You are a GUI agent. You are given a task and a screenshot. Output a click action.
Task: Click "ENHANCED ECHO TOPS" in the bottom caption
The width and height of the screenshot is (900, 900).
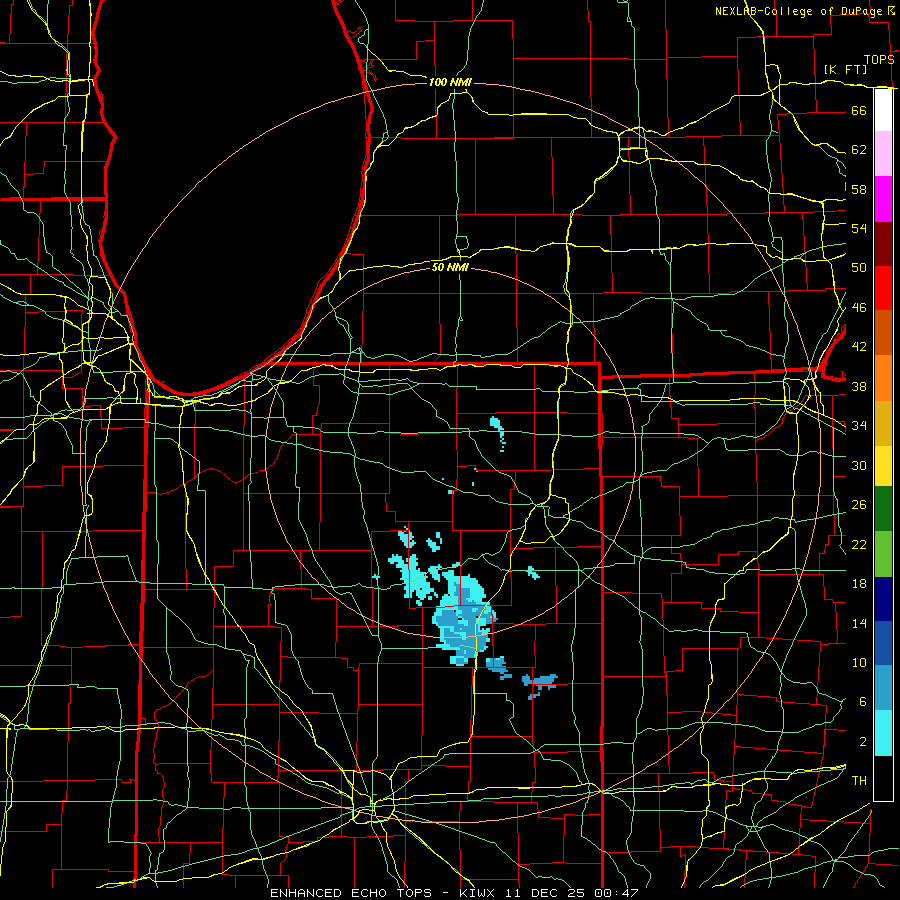tap(351, 893)
